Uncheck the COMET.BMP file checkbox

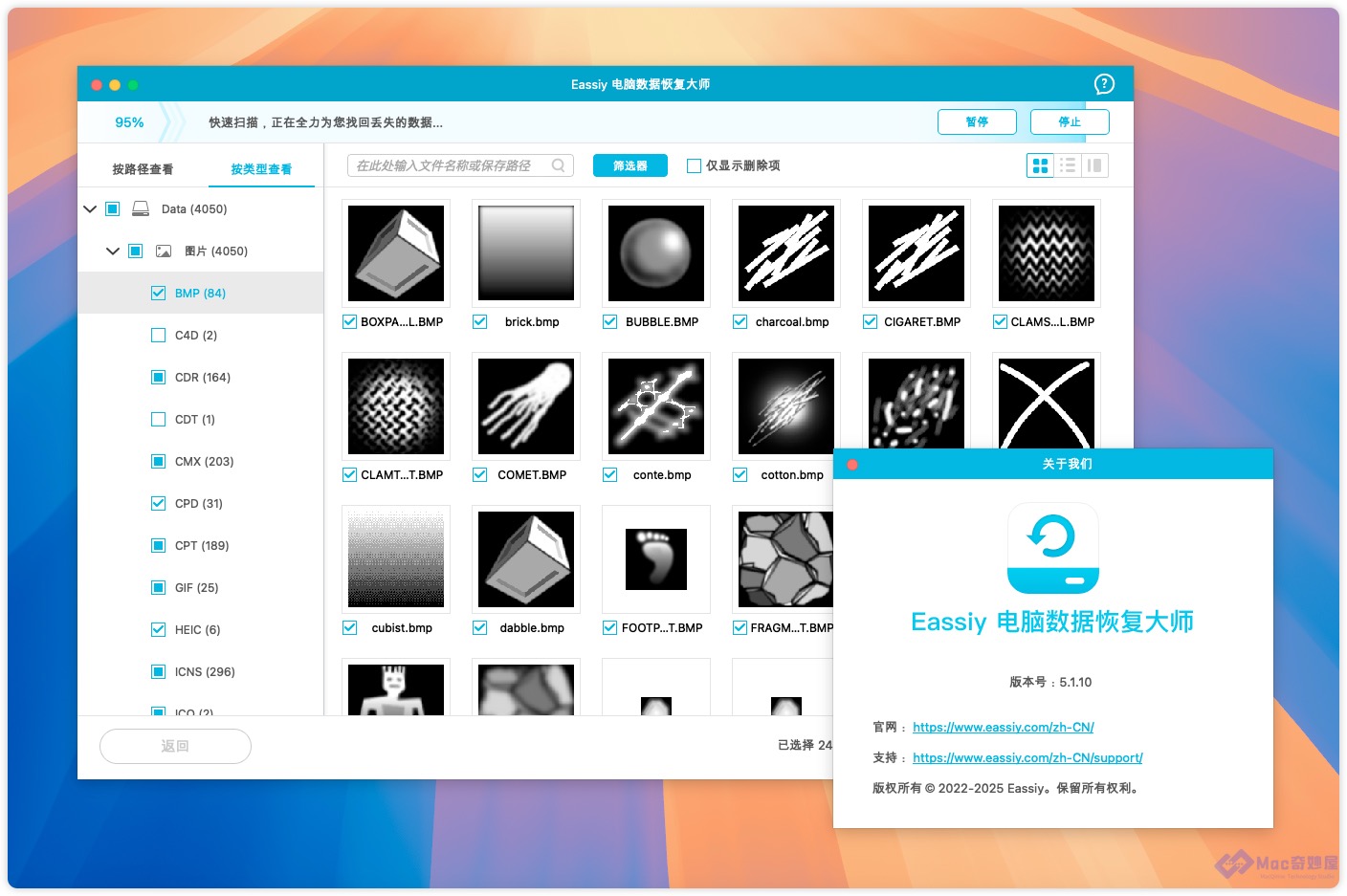tap(480, 475)
